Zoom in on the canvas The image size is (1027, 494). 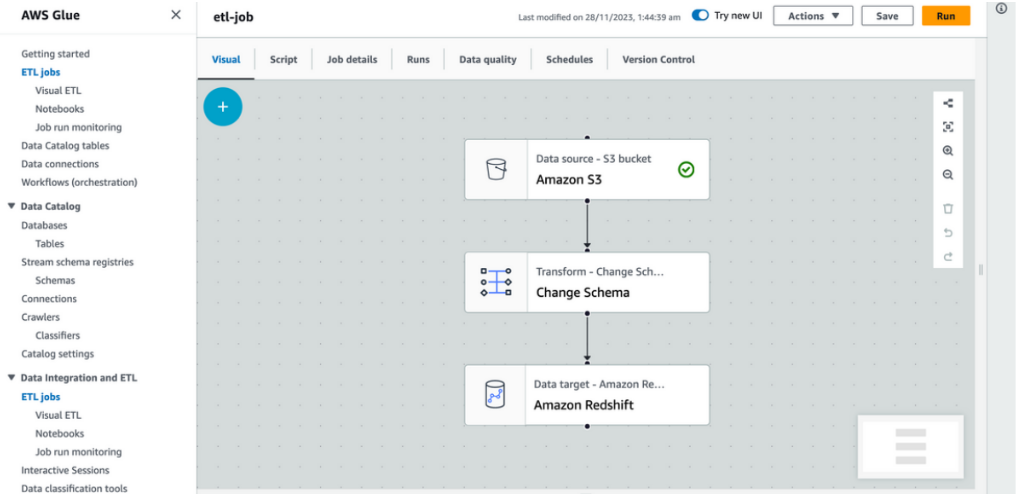click(948, 151)
